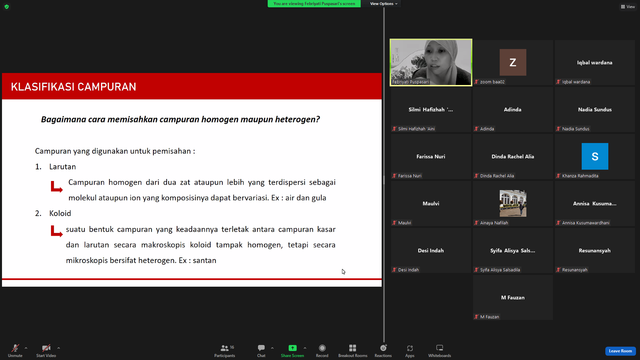Select Maulvi participant tile
The height and width of the screenshot is (360, 640).
point(431,203)
